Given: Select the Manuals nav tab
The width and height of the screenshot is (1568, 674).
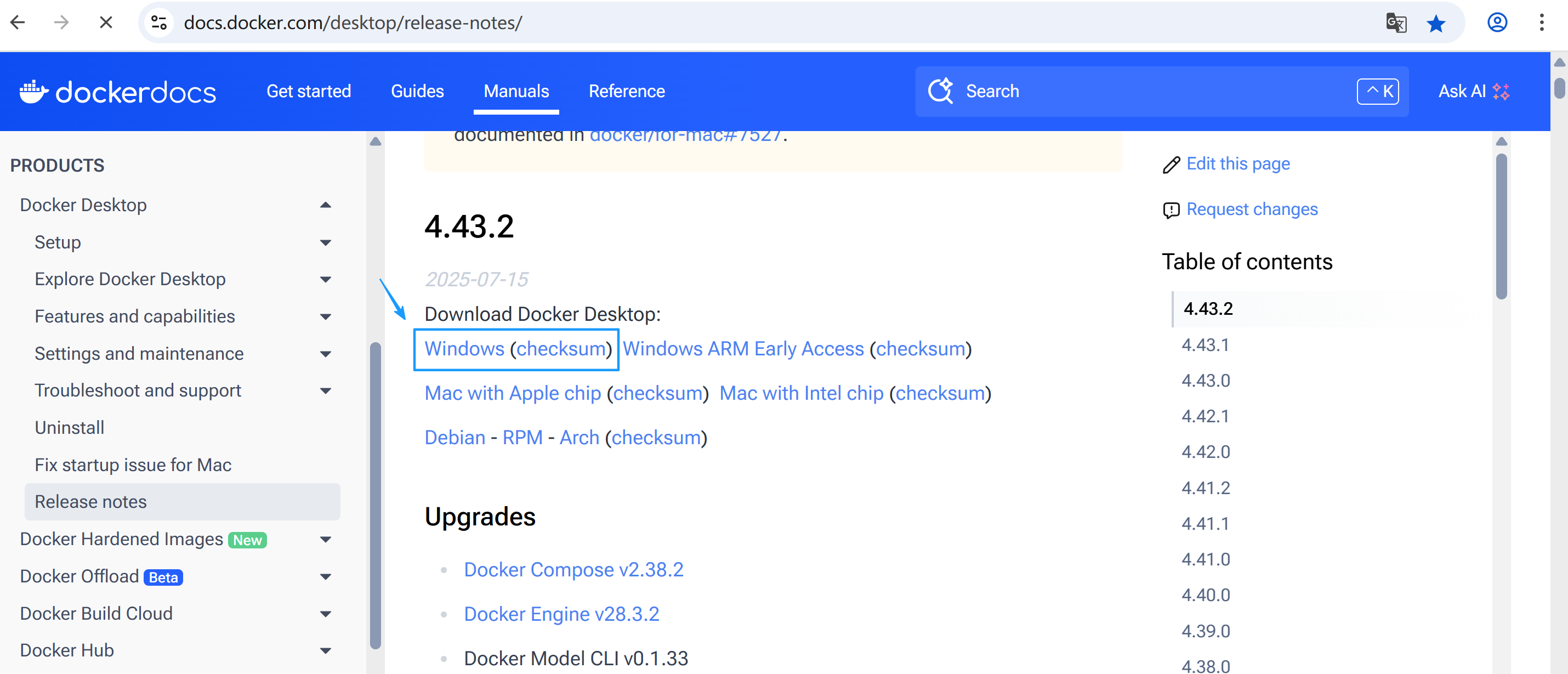Looking at the screenshot, I should pos(516,92).
